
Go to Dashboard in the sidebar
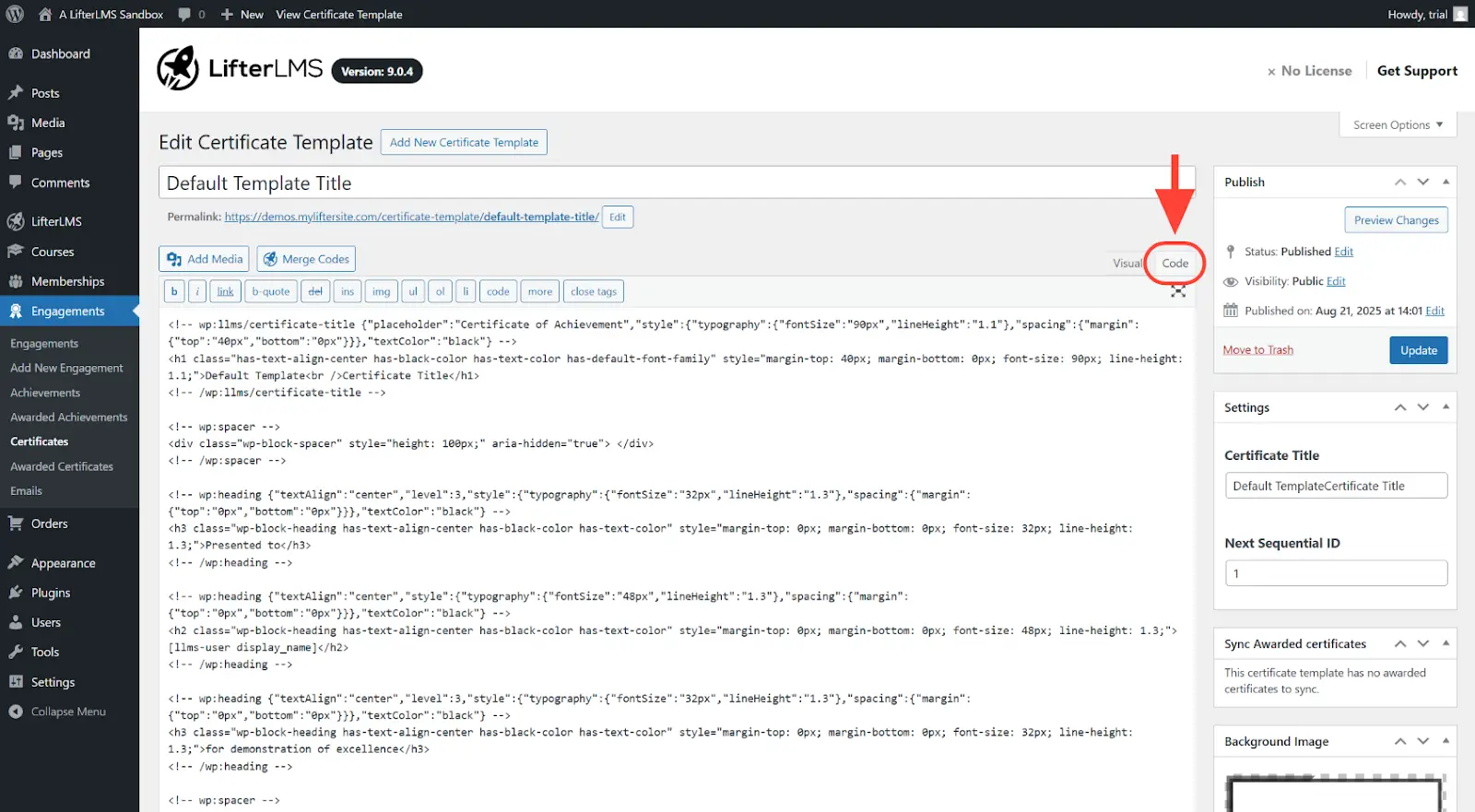point(61,53)
